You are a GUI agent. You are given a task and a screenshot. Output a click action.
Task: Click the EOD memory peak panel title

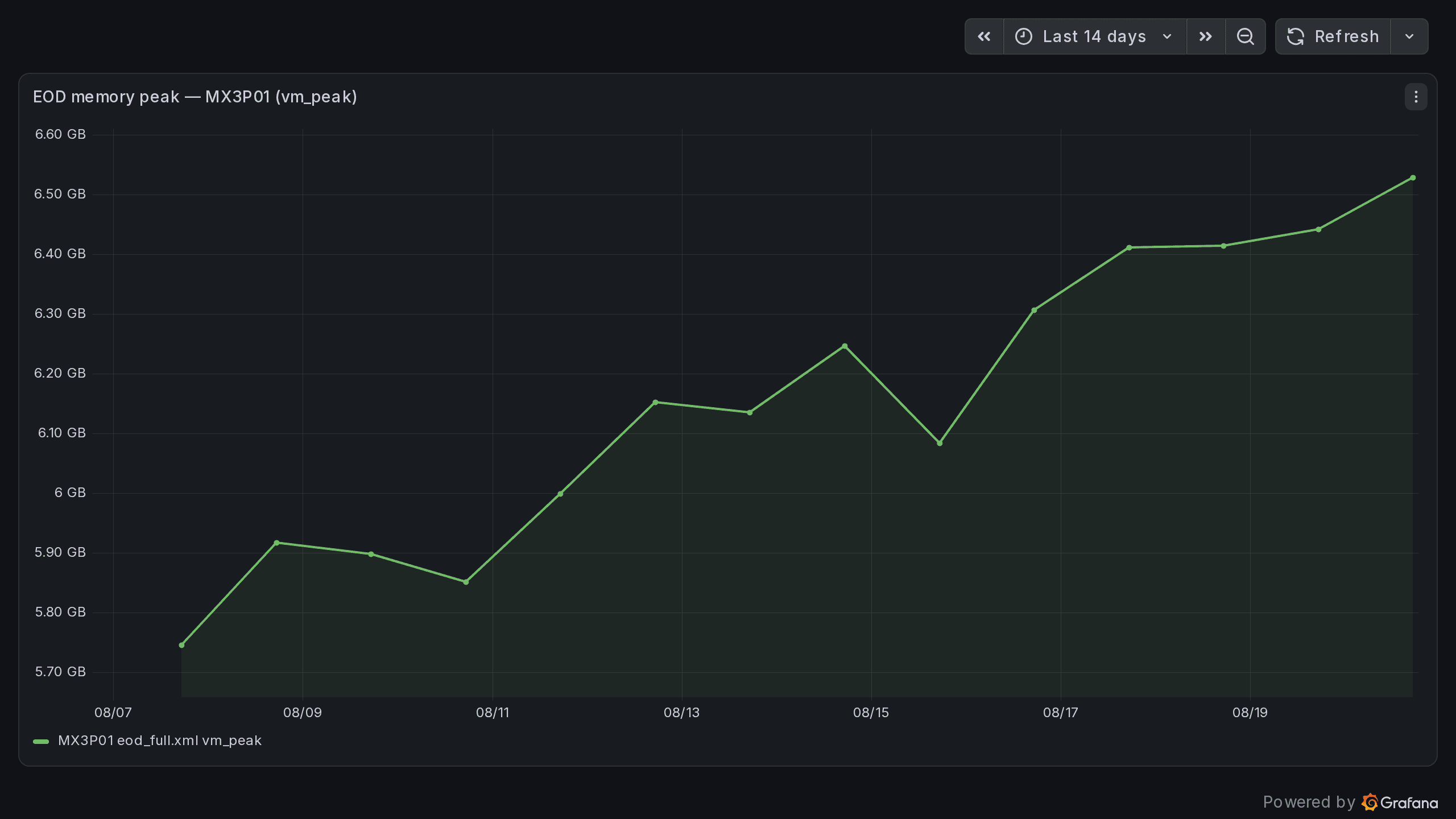195,97
